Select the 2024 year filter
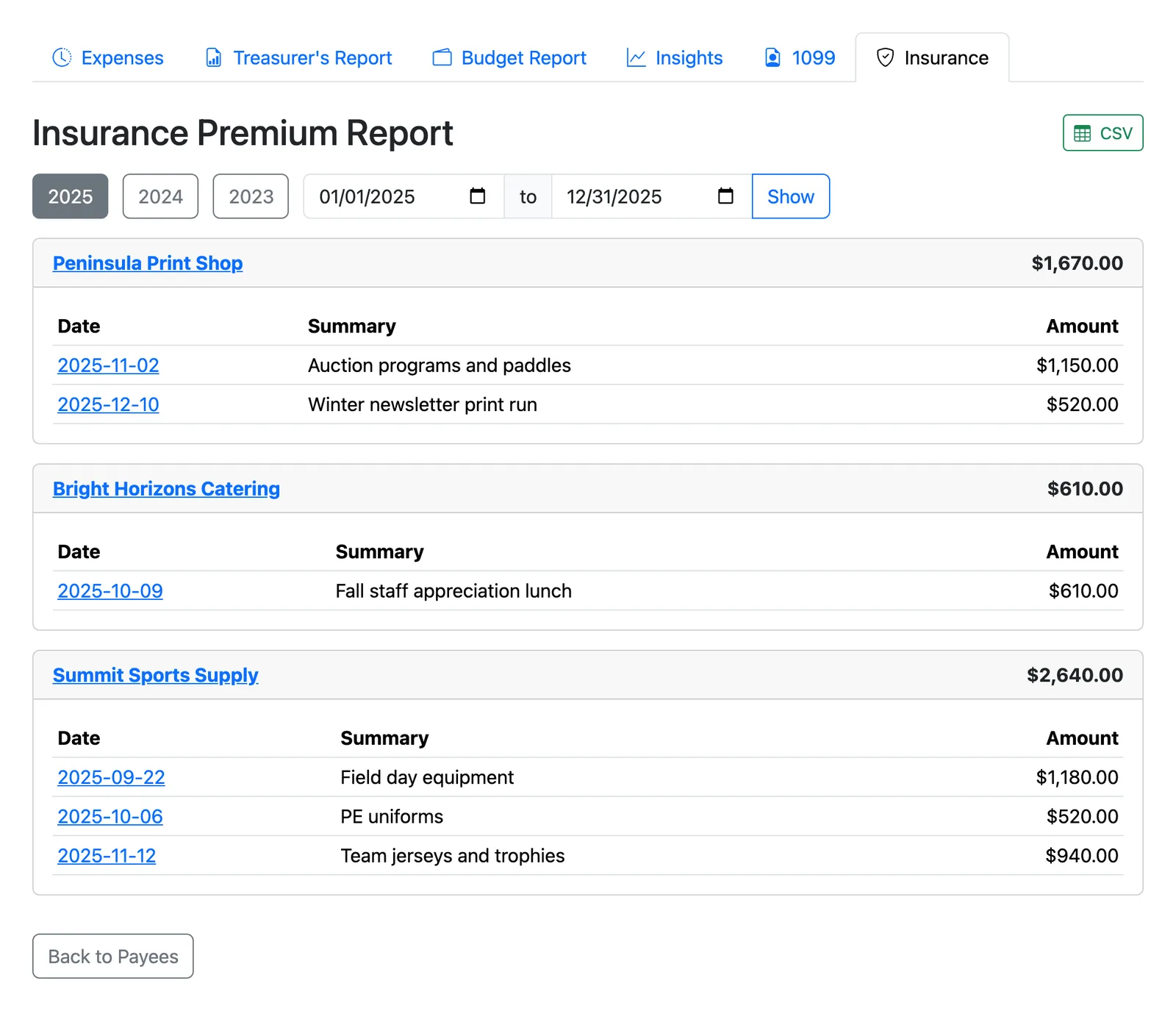This screenshot has width=1176, height=1011. (160, 196)
